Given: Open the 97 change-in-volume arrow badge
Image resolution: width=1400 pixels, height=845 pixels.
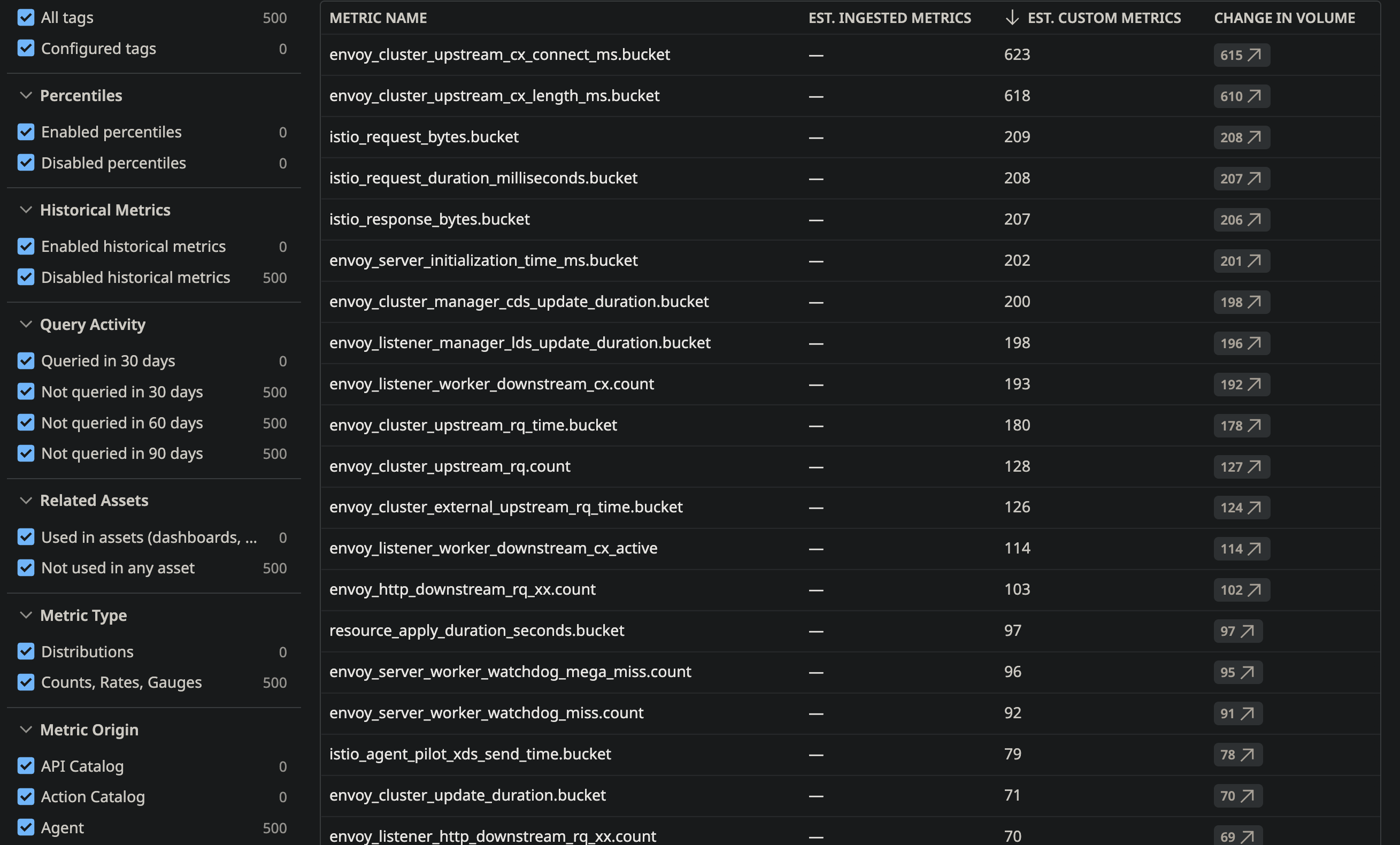Looking at the screenshot, I should point(1238,631).
